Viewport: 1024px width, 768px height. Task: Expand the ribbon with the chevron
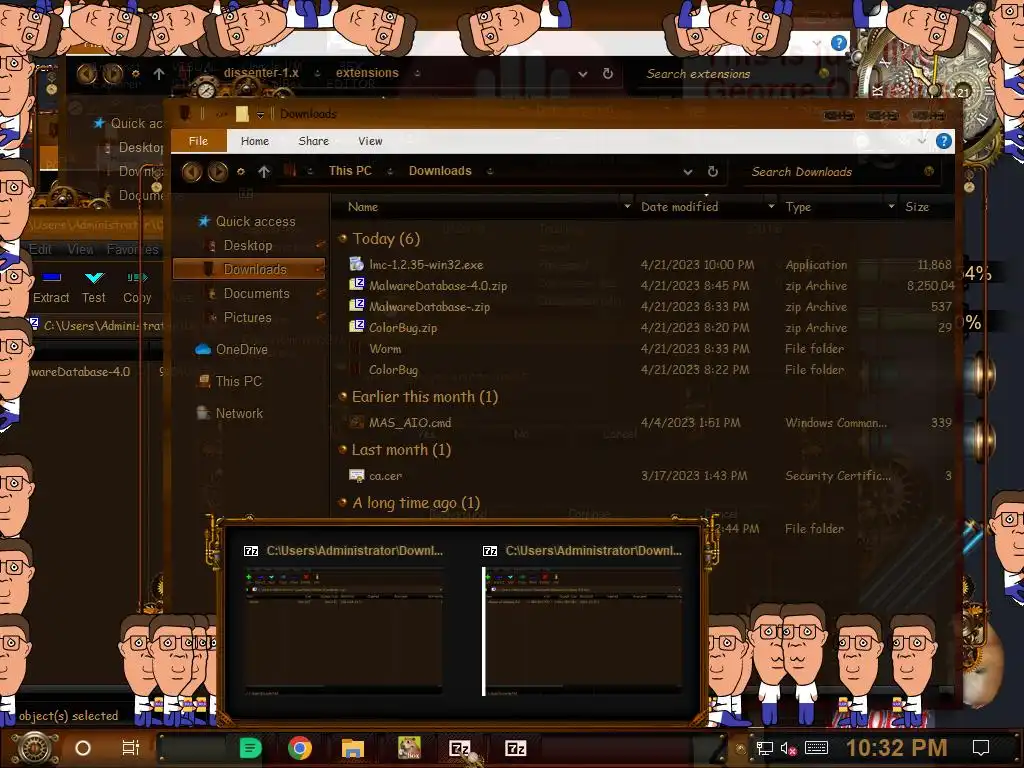(921, 141)
